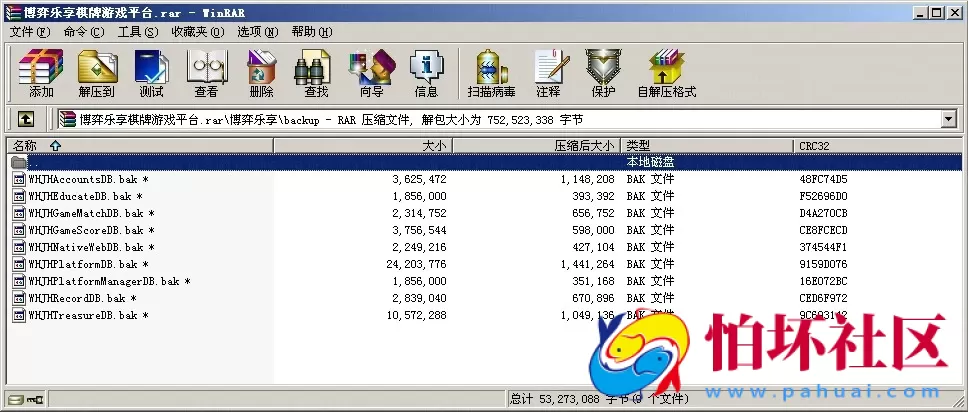Viewport: 968px width, 412px height.
Task: Click file icon of WHJHAccountsDB.bak
Action: [x=19, y=179]
